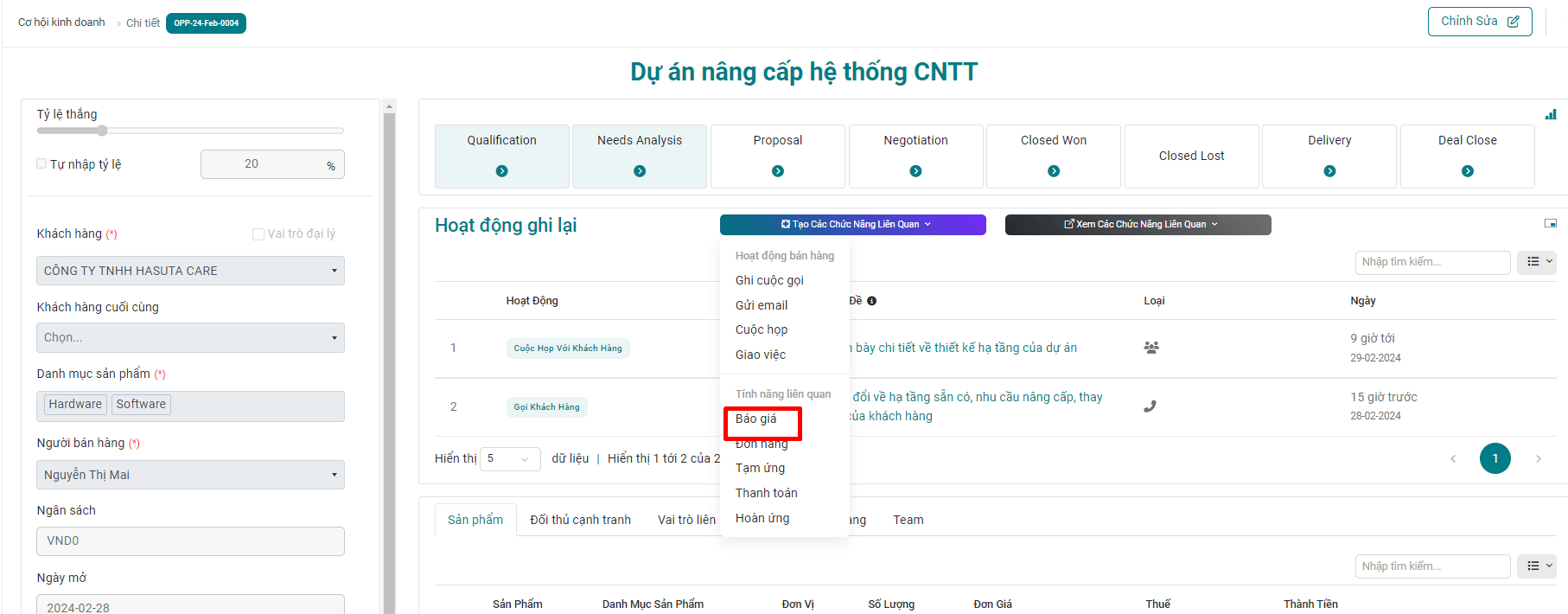Open the Cơ hội kinh doanh breadcrumb link
The image size is (1568, 614).
coord(61,22)
